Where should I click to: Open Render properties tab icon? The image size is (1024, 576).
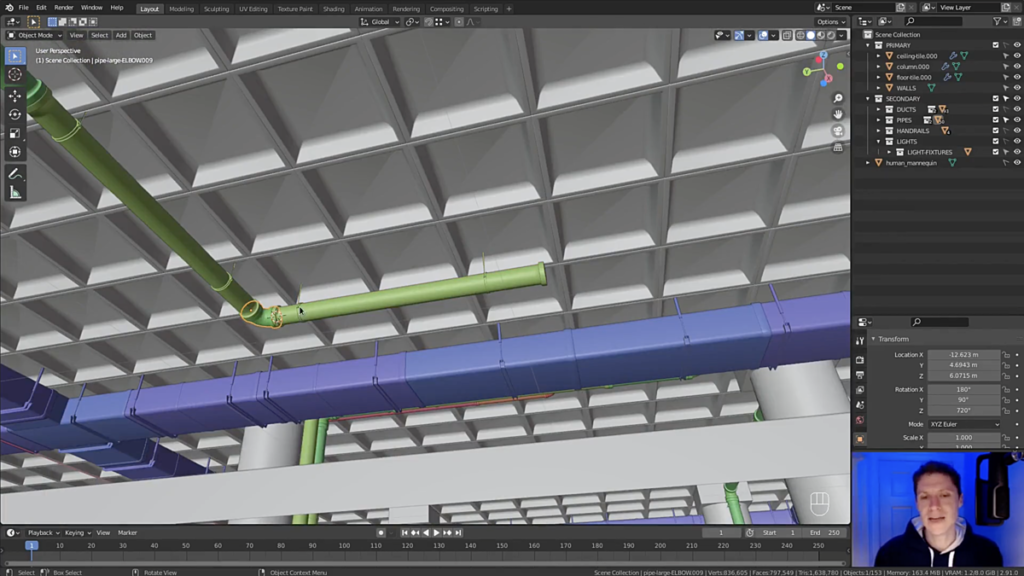coord(860,360)
